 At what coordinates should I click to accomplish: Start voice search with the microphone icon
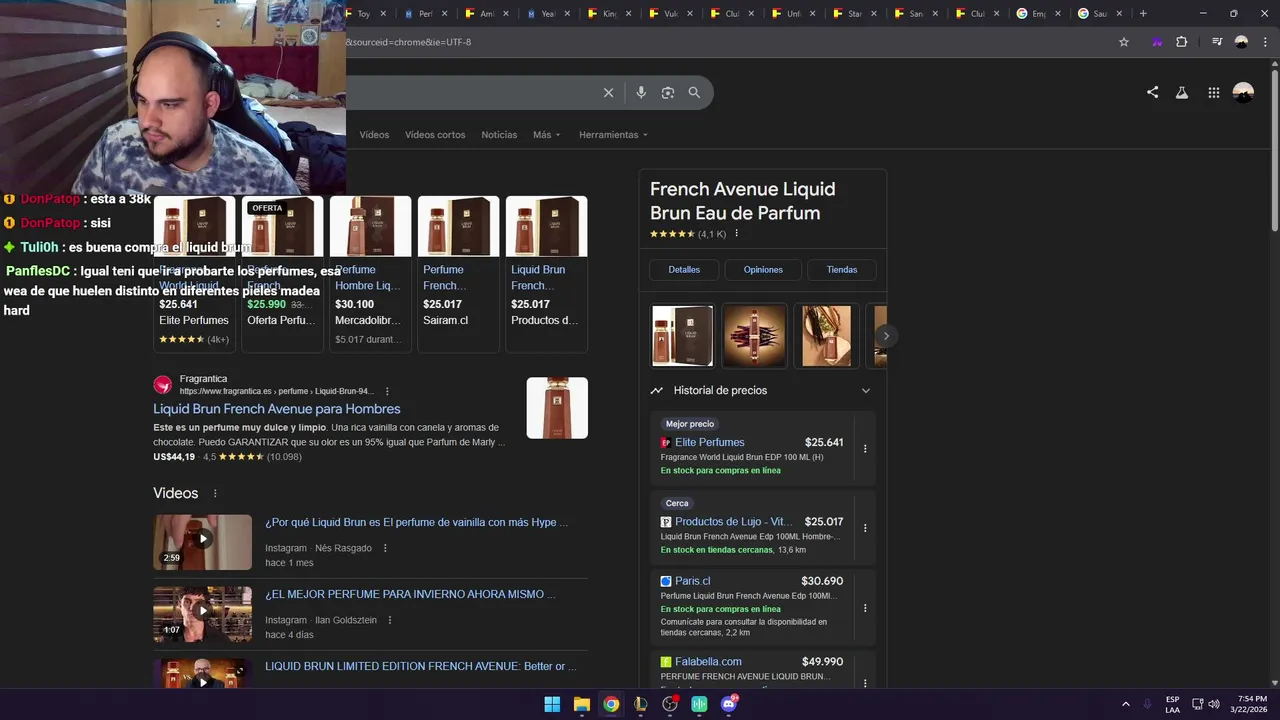point(641,93)
